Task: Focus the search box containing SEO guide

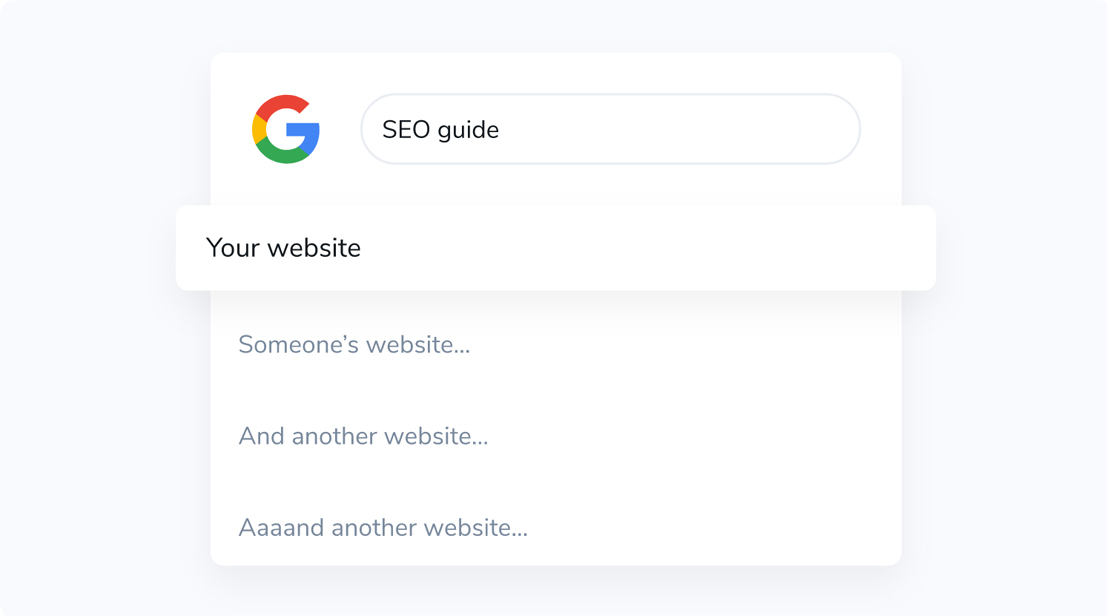Action: (x=611, y=129)
